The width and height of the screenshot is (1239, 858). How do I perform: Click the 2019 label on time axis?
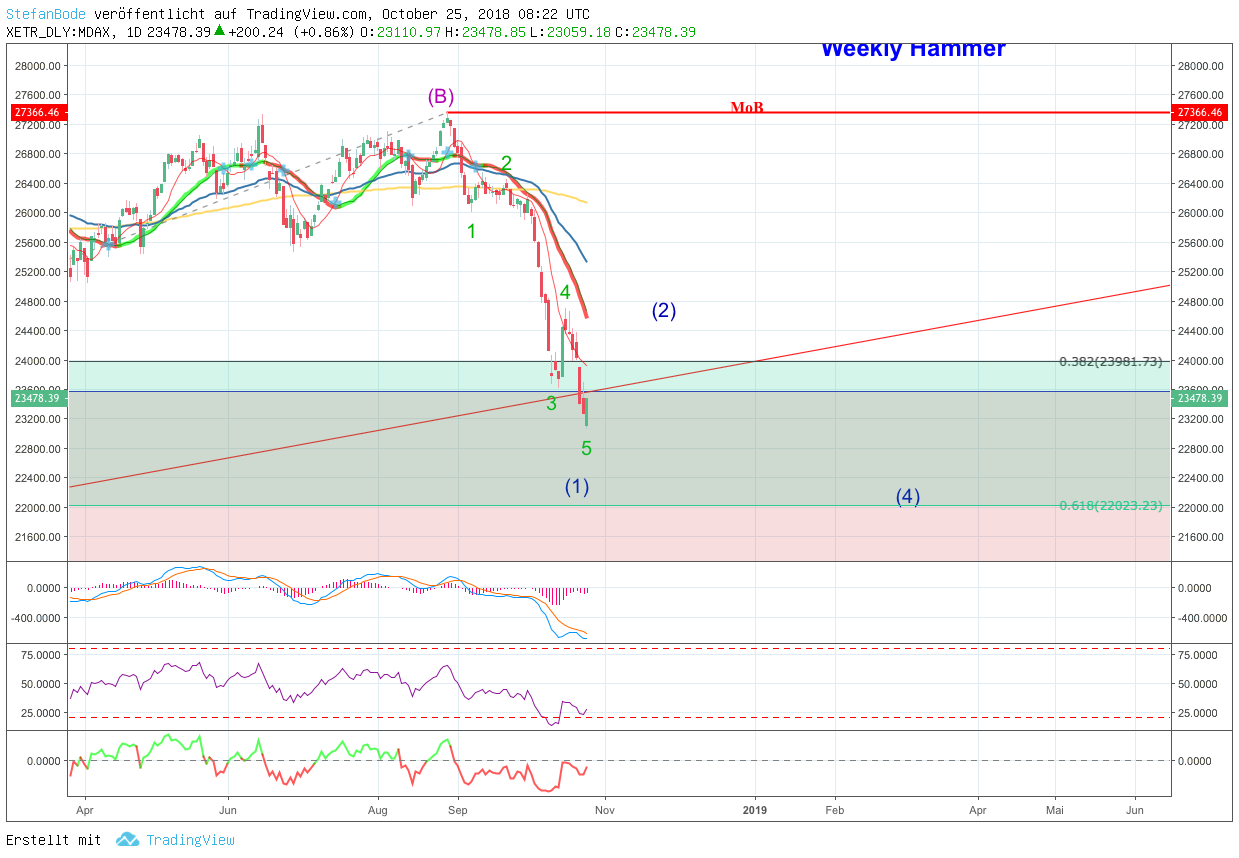coord(755,811)
